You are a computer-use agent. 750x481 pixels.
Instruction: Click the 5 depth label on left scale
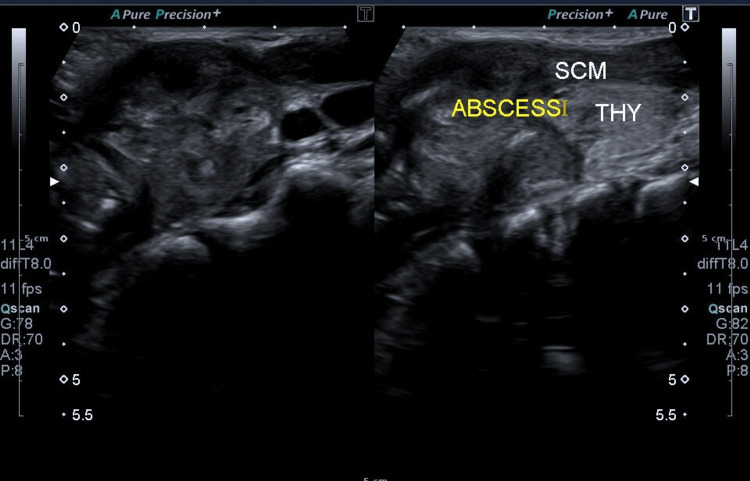point(76,380)
